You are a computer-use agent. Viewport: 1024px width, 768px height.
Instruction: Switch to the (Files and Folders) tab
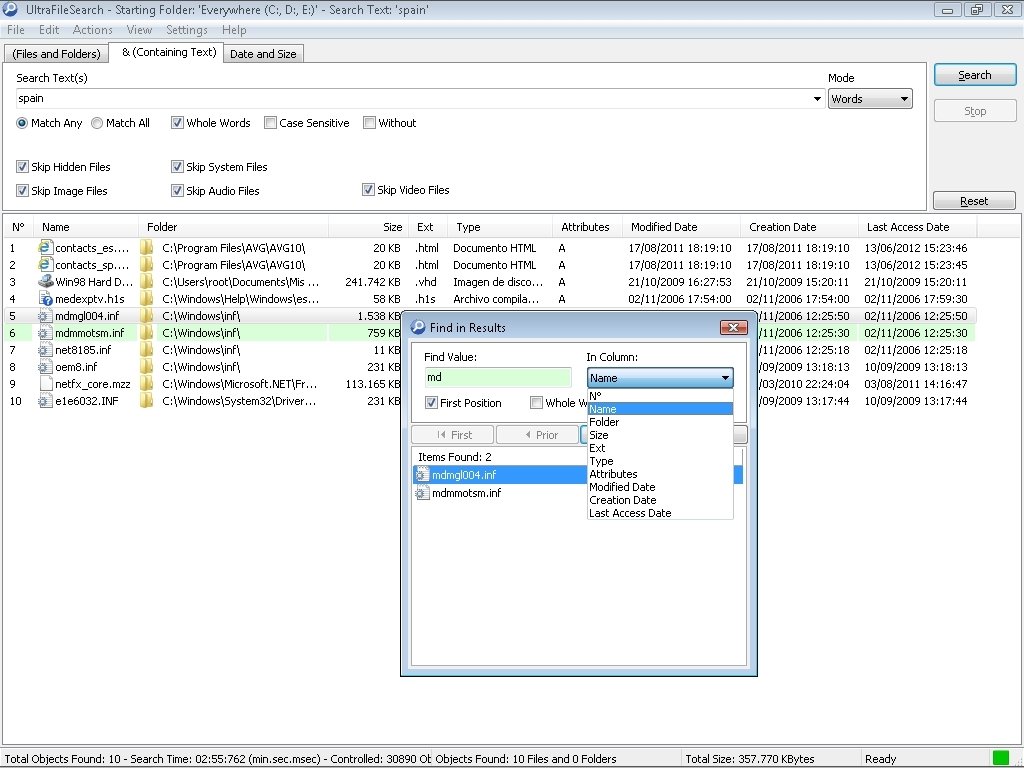[x=56, y=54]
